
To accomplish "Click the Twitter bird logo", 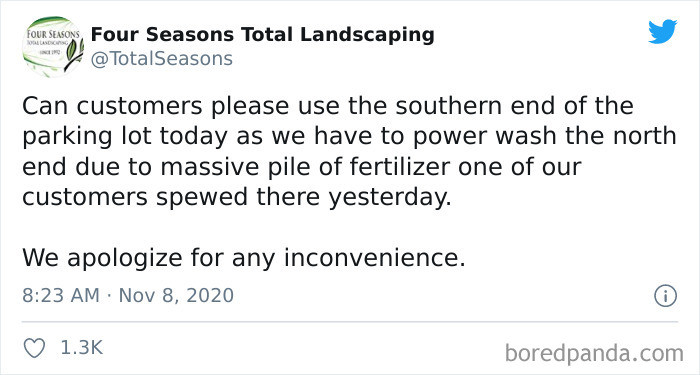I will click(663, 32).
